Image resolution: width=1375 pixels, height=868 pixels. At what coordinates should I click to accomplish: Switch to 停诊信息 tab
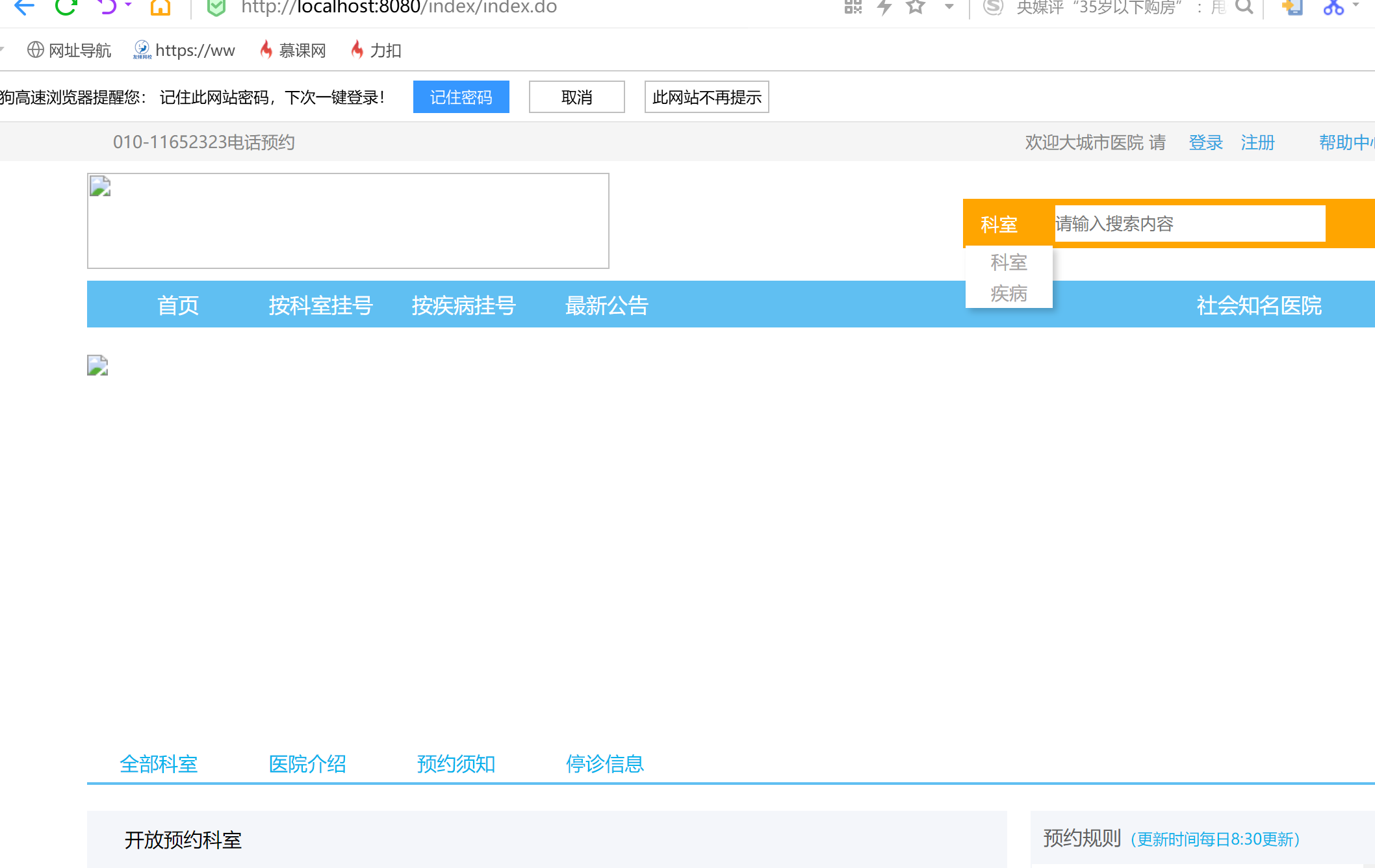click(605, 764)
